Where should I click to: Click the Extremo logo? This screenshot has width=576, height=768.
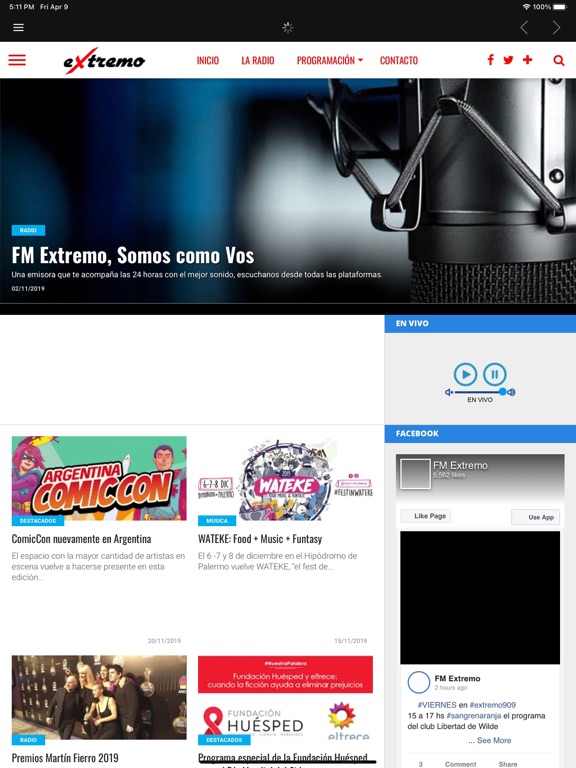(x=104, y=60)
